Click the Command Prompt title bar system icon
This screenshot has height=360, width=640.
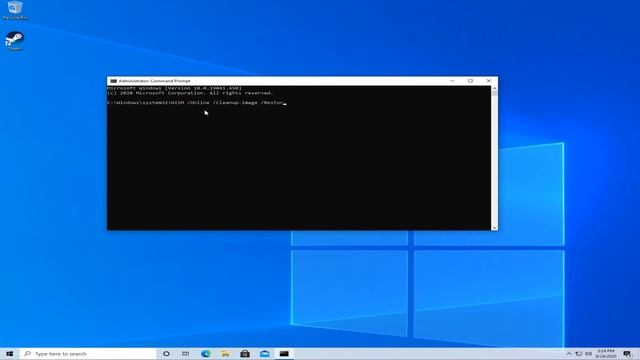coord(113,81)
